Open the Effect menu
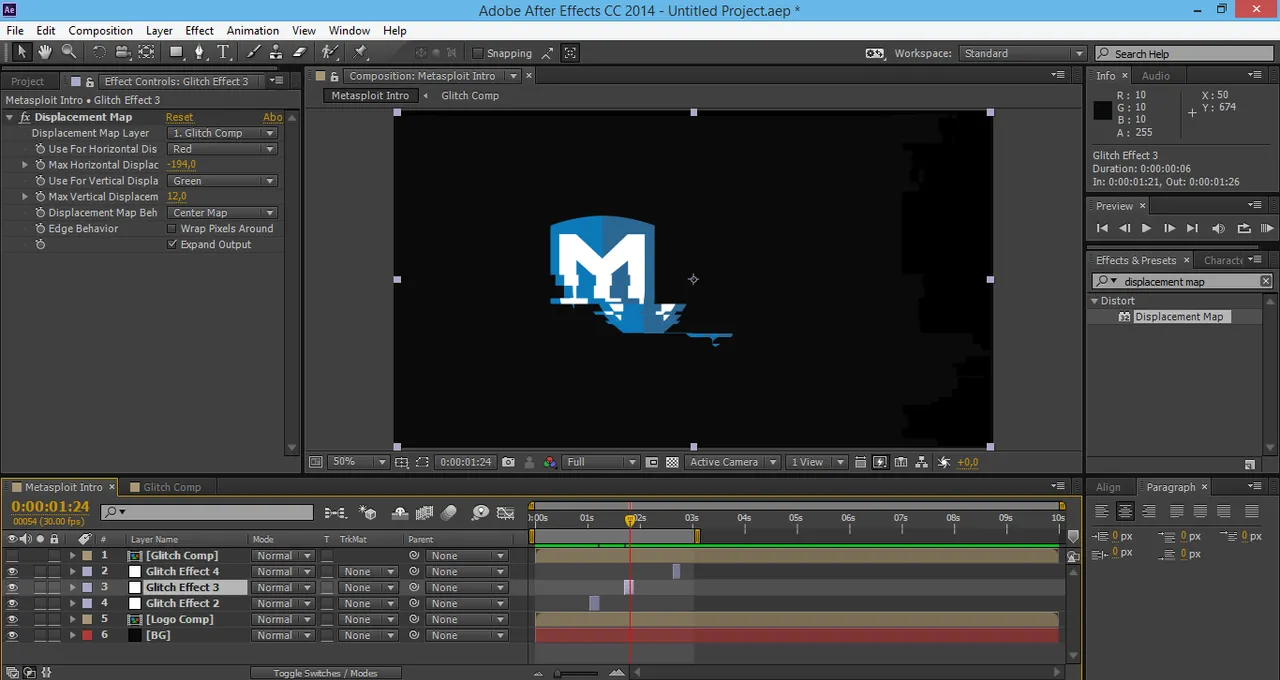The width and height of the screenshot is (1280, 680). [199, 31]
